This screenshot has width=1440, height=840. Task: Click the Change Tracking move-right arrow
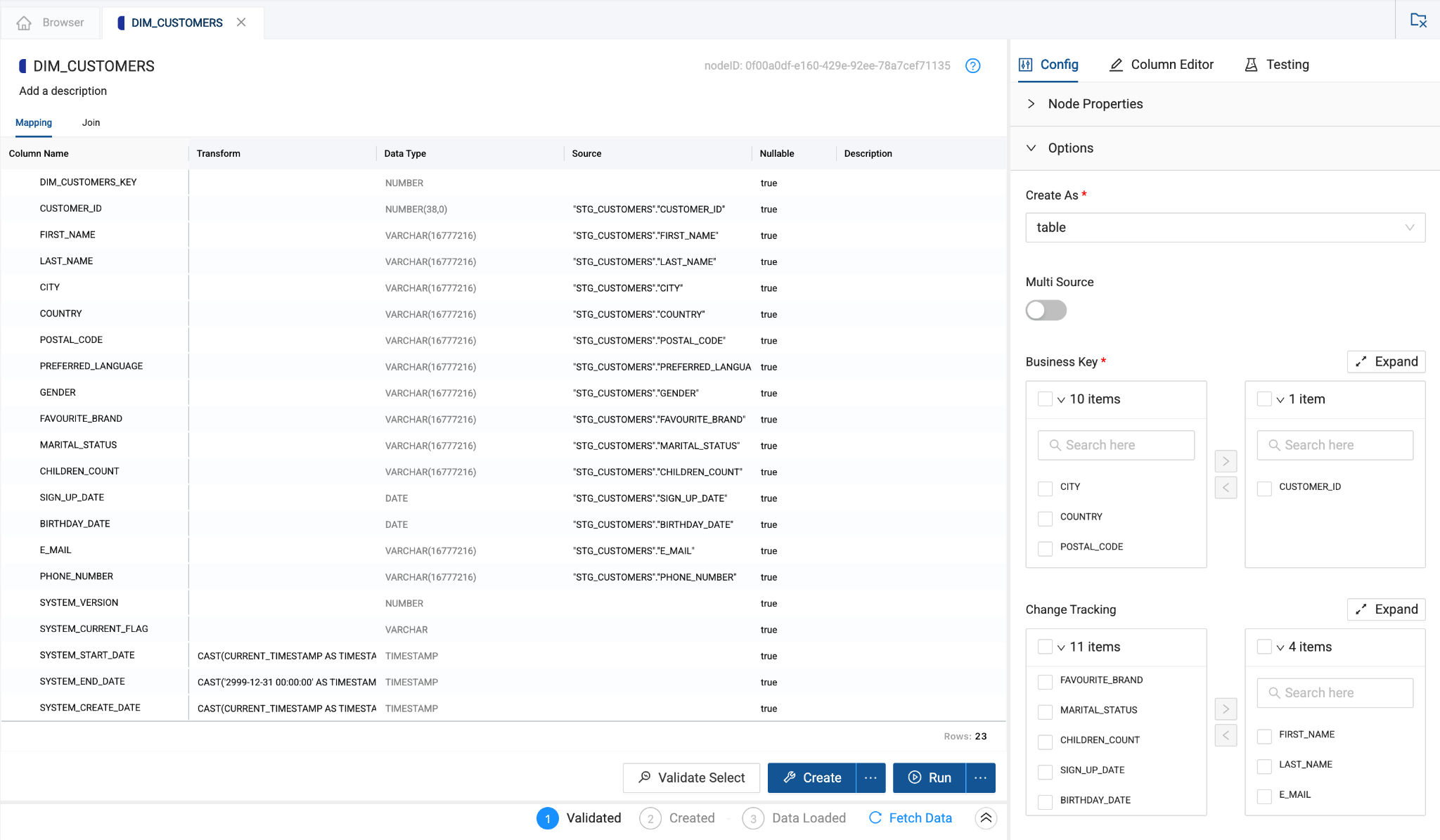1226,709
